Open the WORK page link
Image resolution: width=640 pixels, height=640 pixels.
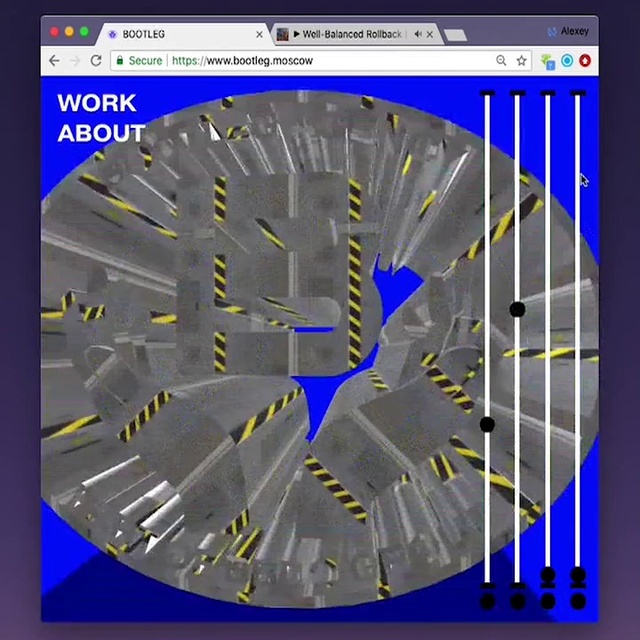point(96,103)
